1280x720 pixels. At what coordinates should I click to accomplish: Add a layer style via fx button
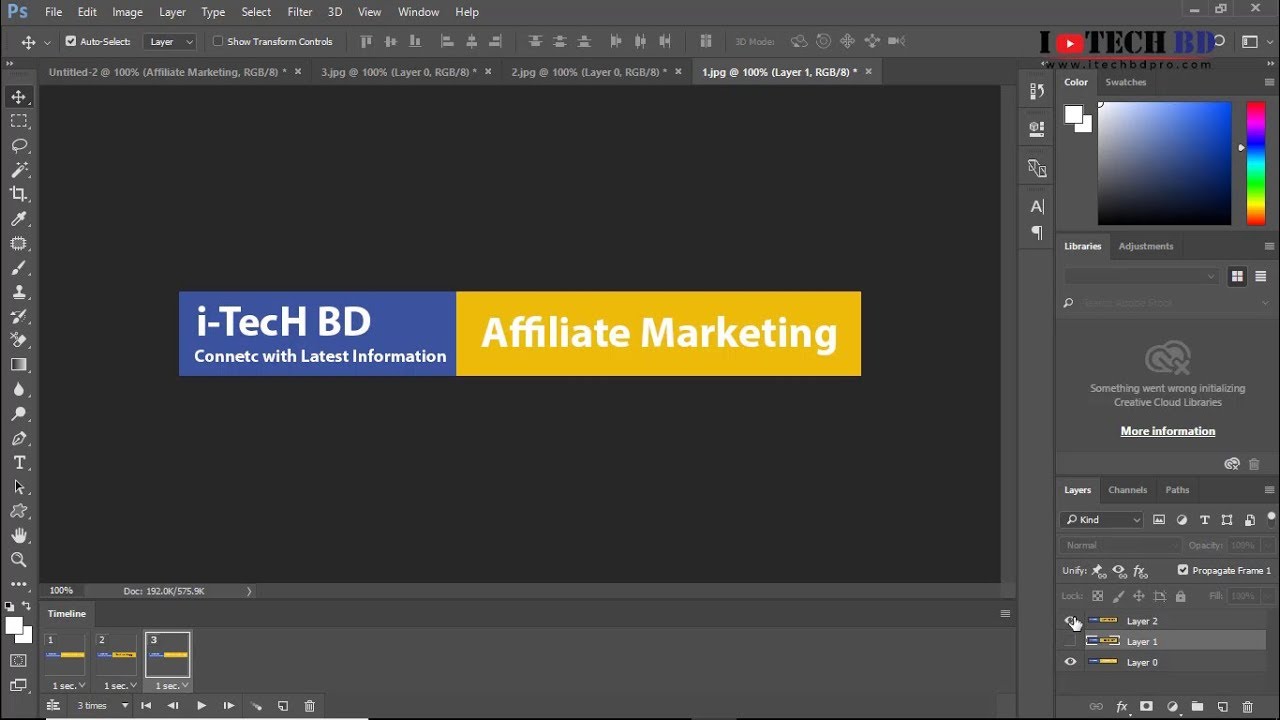click(1121, 706)
